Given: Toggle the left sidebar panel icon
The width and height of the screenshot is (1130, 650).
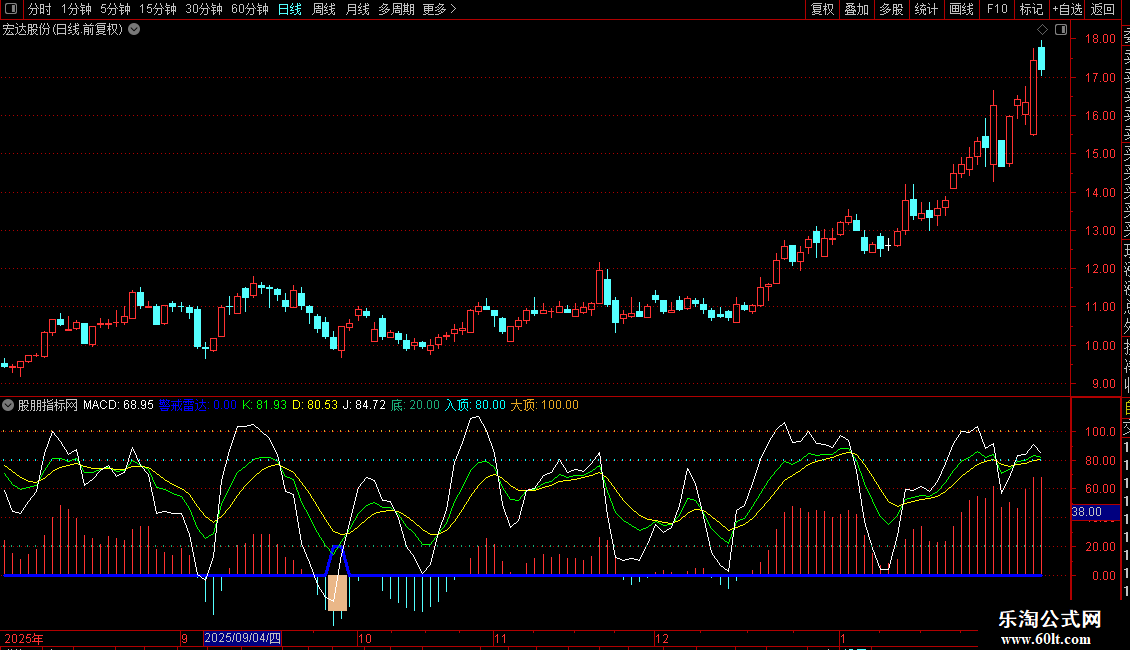Looking at the screenshot, I should click(x=10, y=10).
